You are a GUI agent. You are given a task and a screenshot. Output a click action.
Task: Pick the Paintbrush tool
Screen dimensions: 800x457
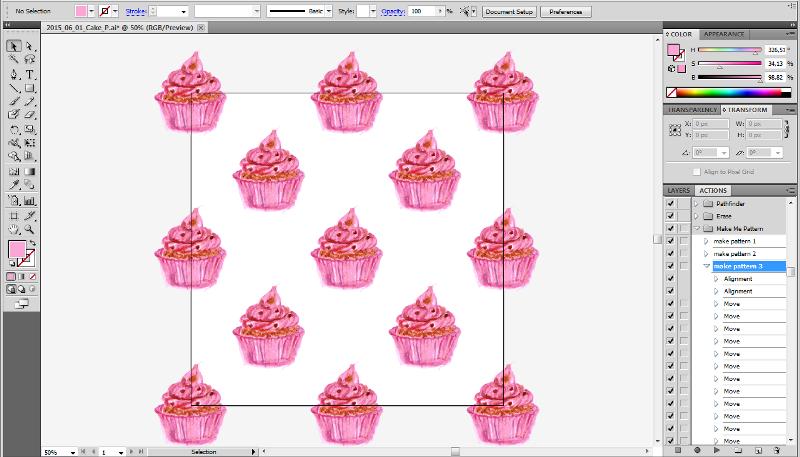[14, 102]
